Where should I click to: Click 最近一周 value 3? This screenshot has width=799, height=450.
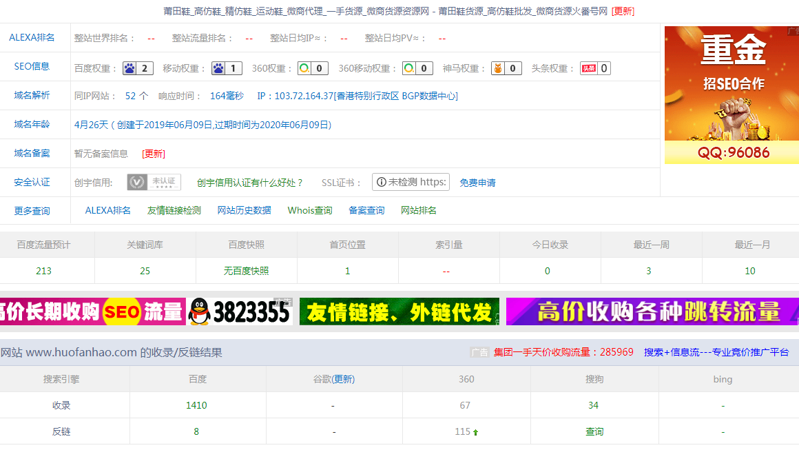tap(649, 271)
